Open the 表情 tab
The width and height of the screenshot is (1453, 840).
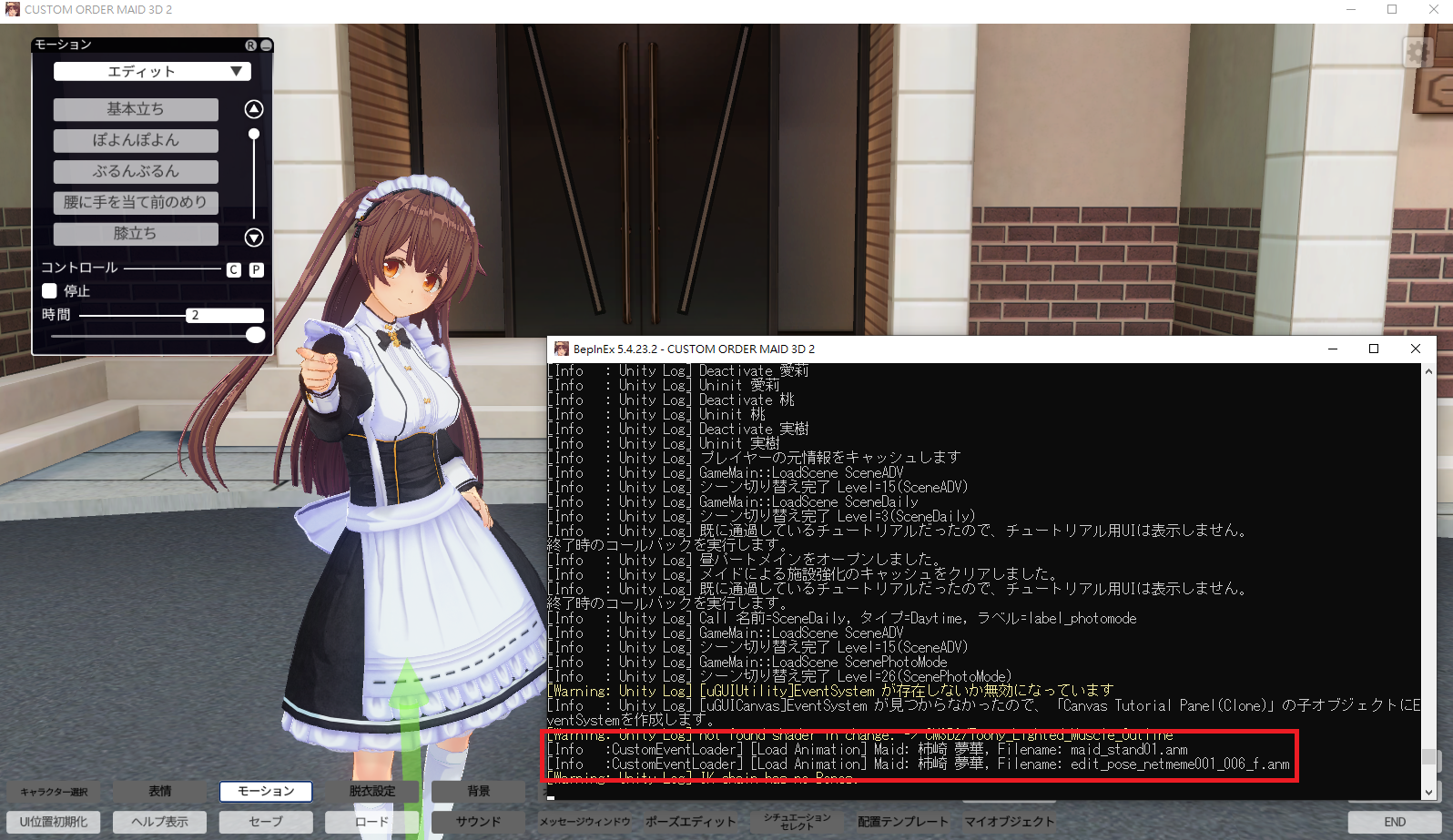tap(160, 792)
